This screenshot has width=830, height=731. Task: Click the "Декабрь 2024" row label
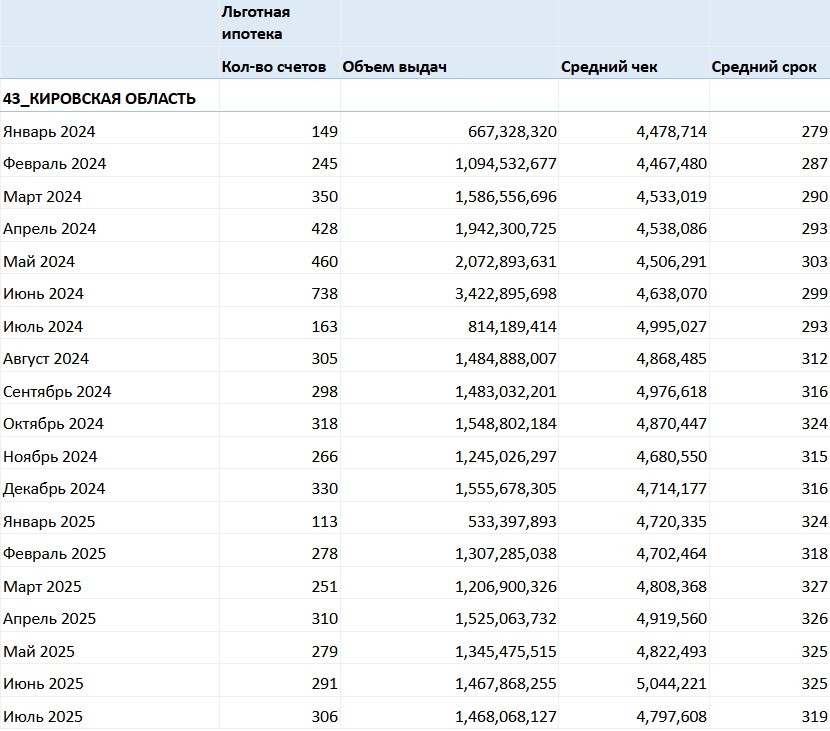pyautogui.click(x=54, y=489)
